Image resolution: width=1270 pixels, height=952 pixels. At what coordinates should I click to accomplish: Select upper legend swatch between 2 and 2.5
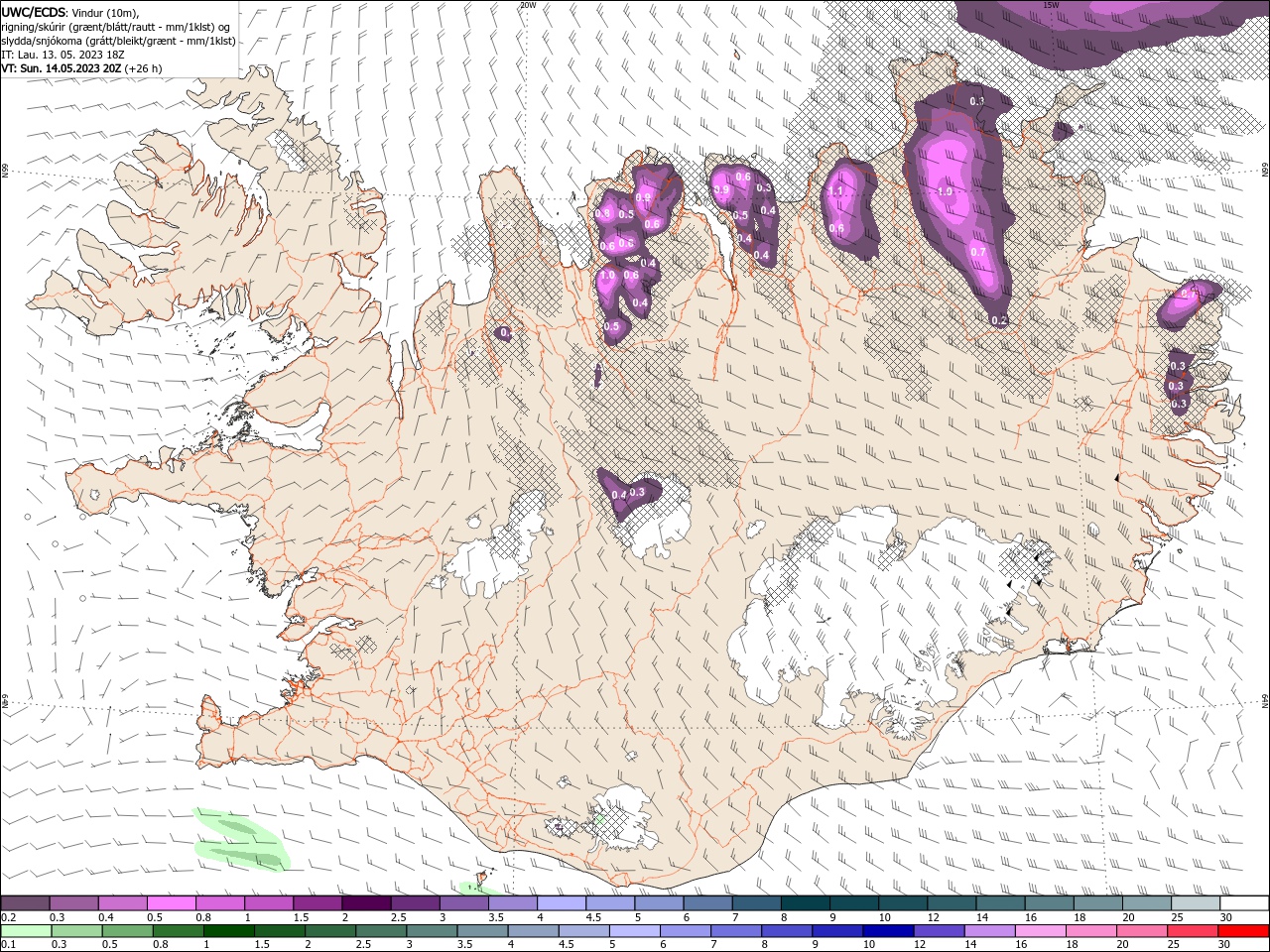point(365,903)
